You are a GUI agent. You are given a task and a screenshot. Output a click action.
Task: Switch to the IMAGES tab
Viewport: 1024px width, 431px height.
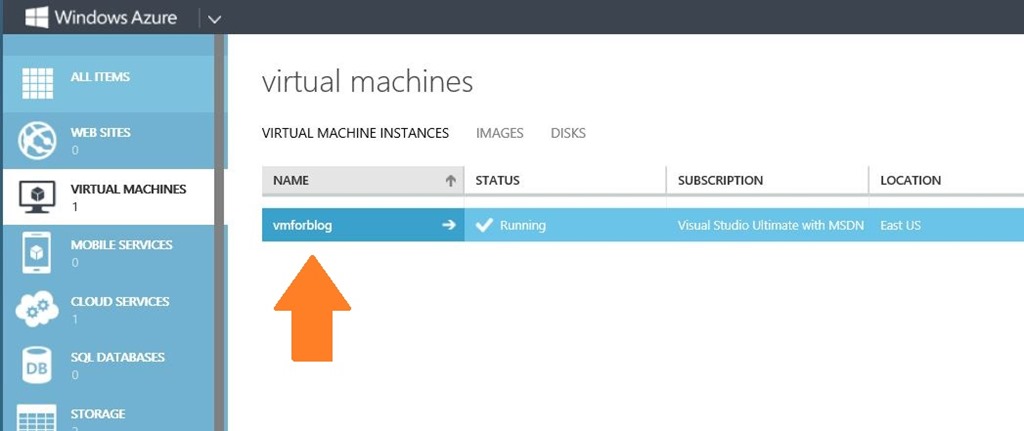pos(500,133)
